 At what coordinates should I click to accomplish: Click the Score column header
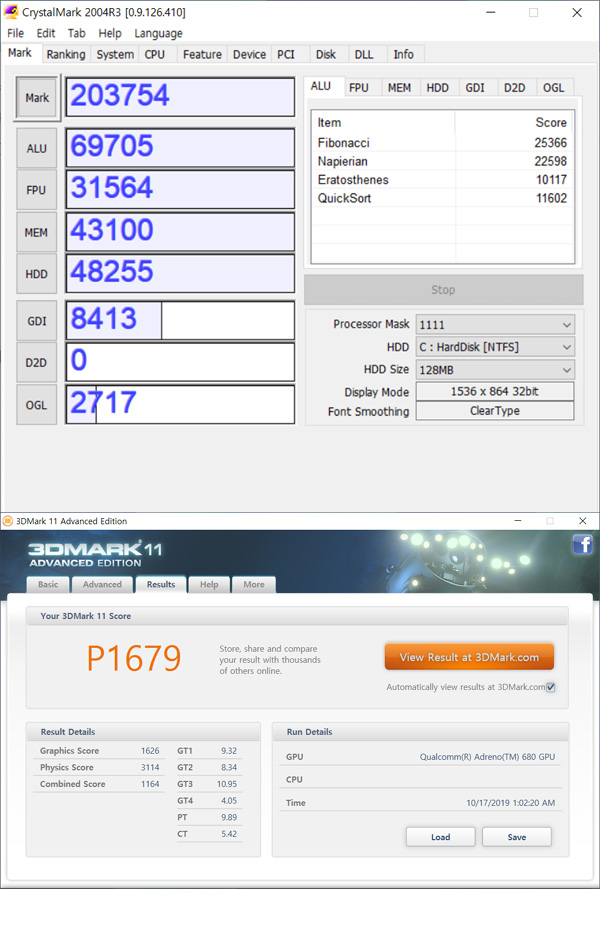pos(514,123)
